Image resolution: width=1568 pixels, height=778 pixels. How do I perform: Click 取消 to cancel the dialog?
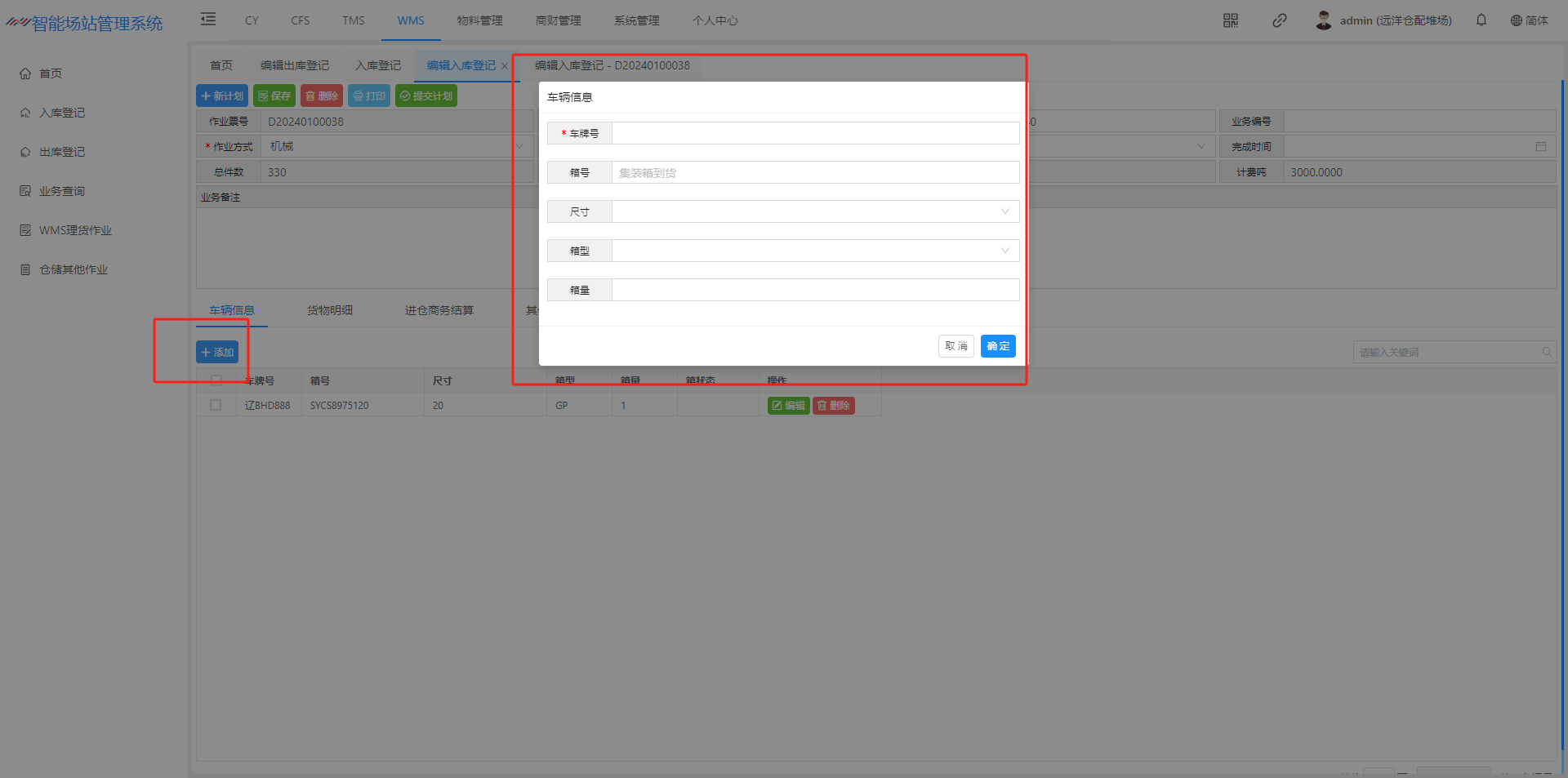pos(955,346)
